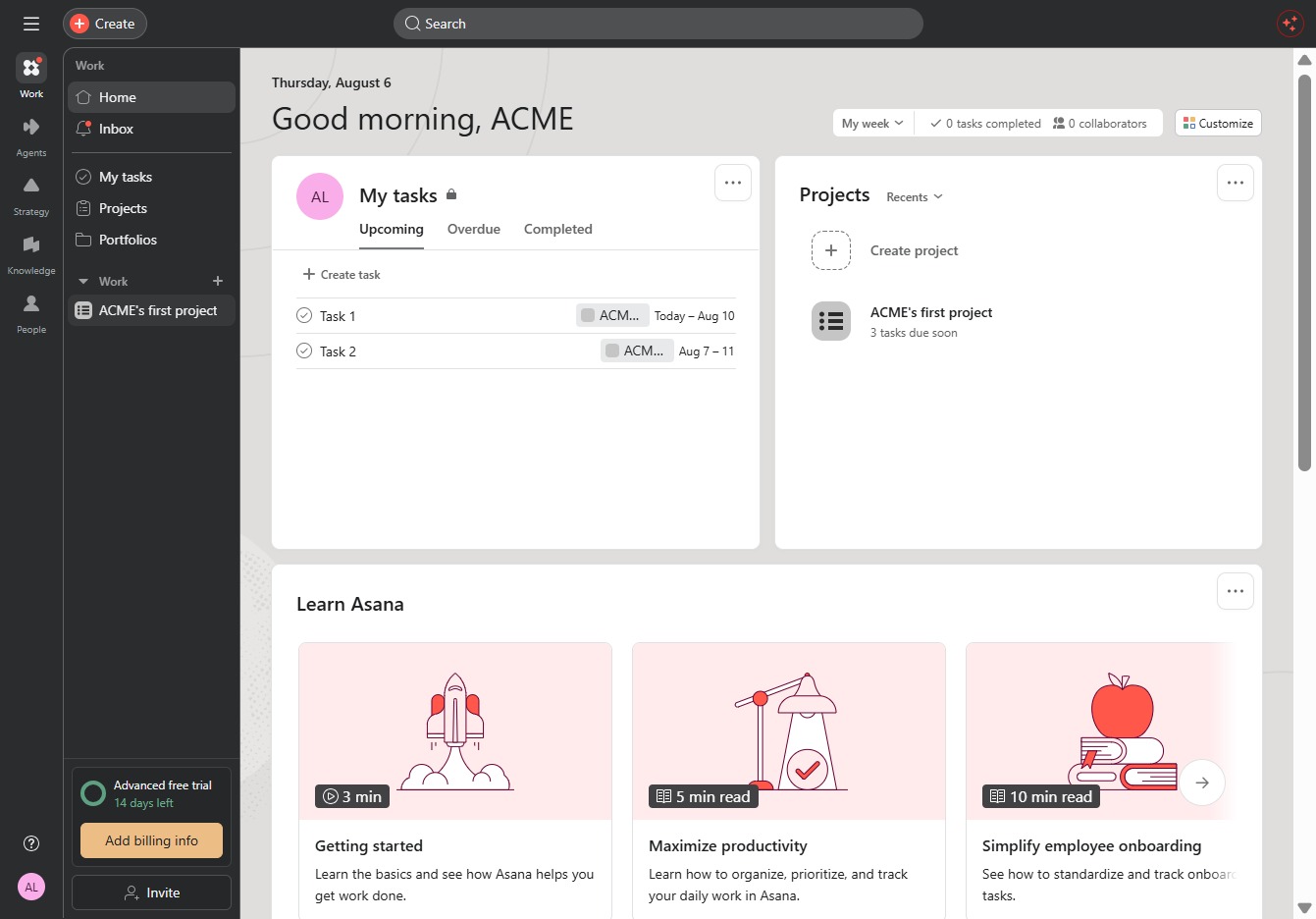1316x919 pixels.
Task: Open the hamburger menu to collapse sidebar
Action: [31, 24]
